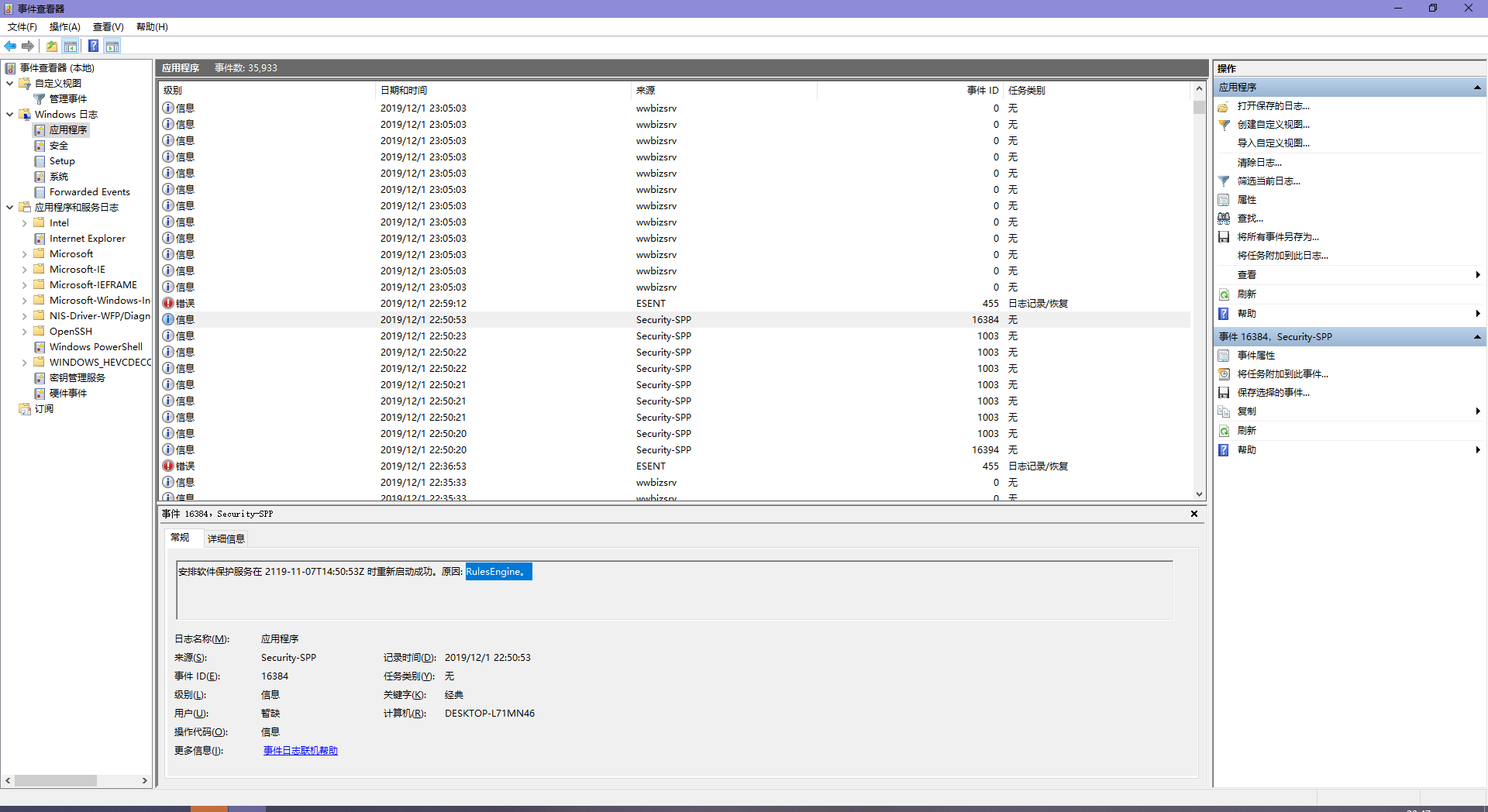Click the 打开保存的日志 folder icon
Viewport: 1488px width, 812px height.
pos(1224,106)
